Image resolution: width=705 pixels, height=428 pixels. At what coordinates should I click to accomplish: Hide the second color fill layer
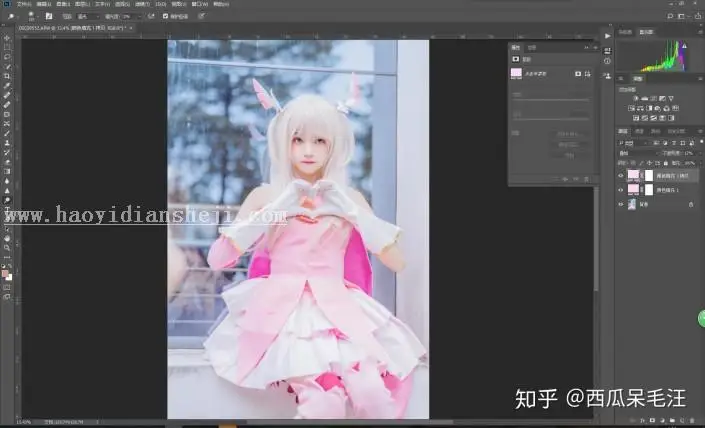pos(620,190)
